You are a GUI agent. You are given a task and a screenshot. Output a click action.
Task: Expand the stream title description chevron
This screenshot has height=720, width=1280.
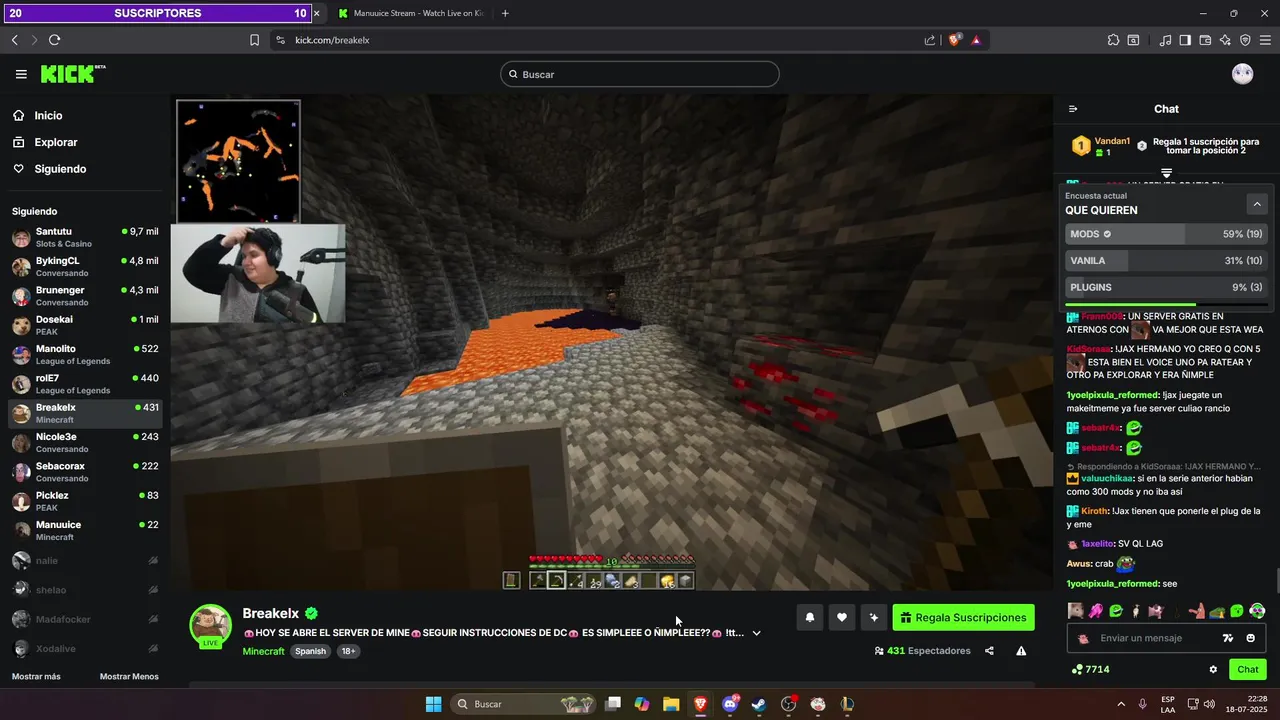click(756, 633)
